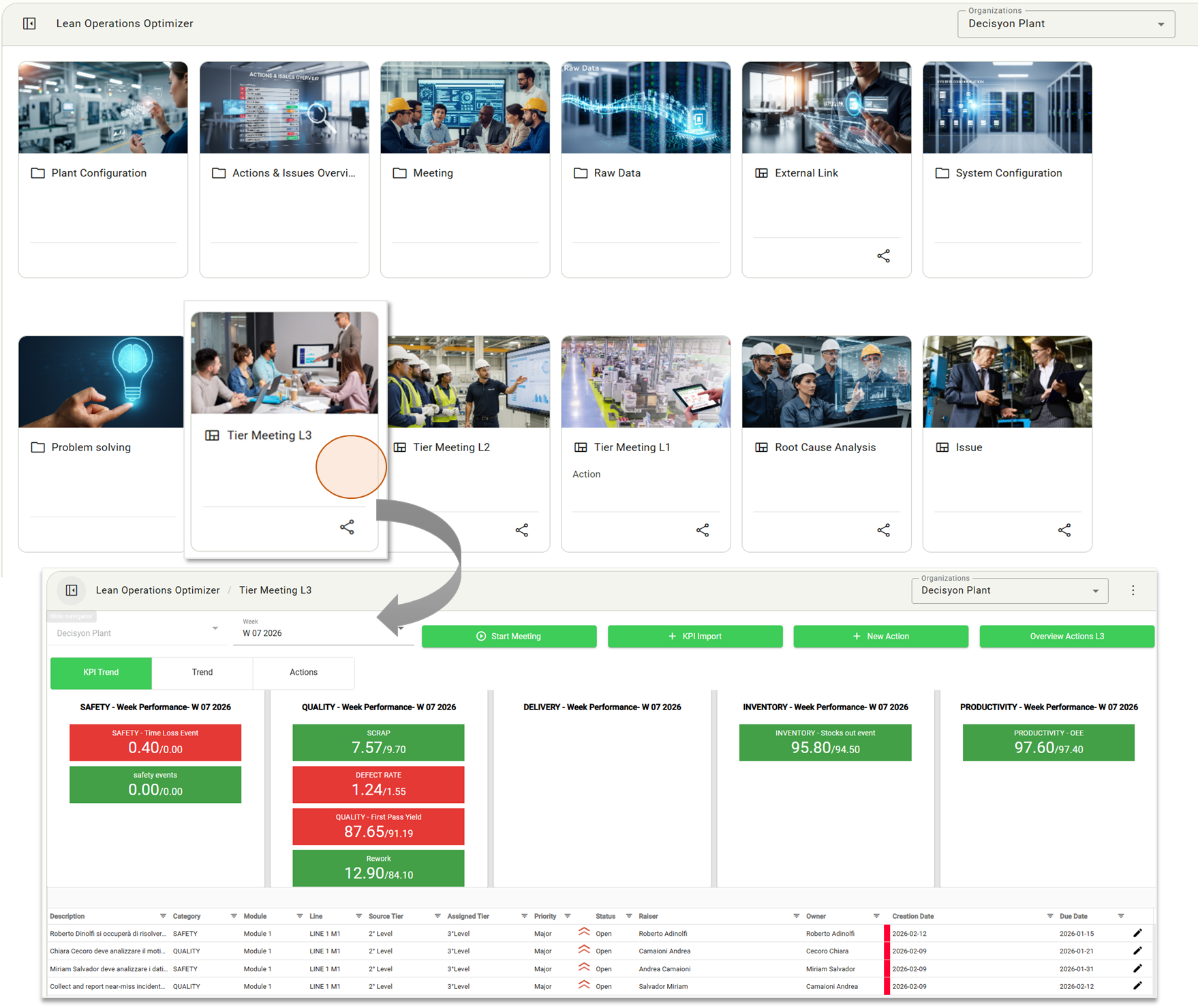
Task: Click share icon on Tier Meeting L3 card
Action: (347, 527)
